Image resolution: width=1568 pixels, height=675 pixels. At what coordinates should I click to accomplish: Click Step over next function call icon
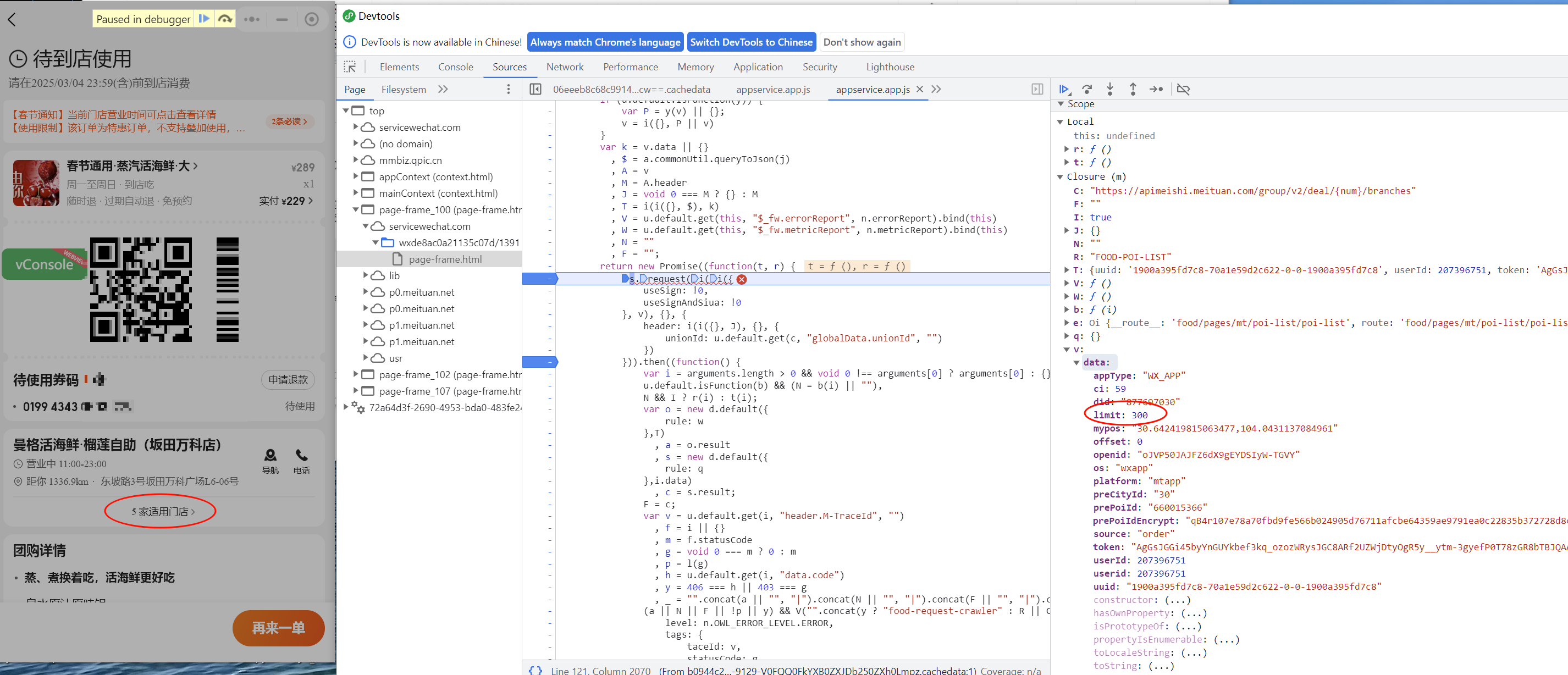coord(1087,90)
